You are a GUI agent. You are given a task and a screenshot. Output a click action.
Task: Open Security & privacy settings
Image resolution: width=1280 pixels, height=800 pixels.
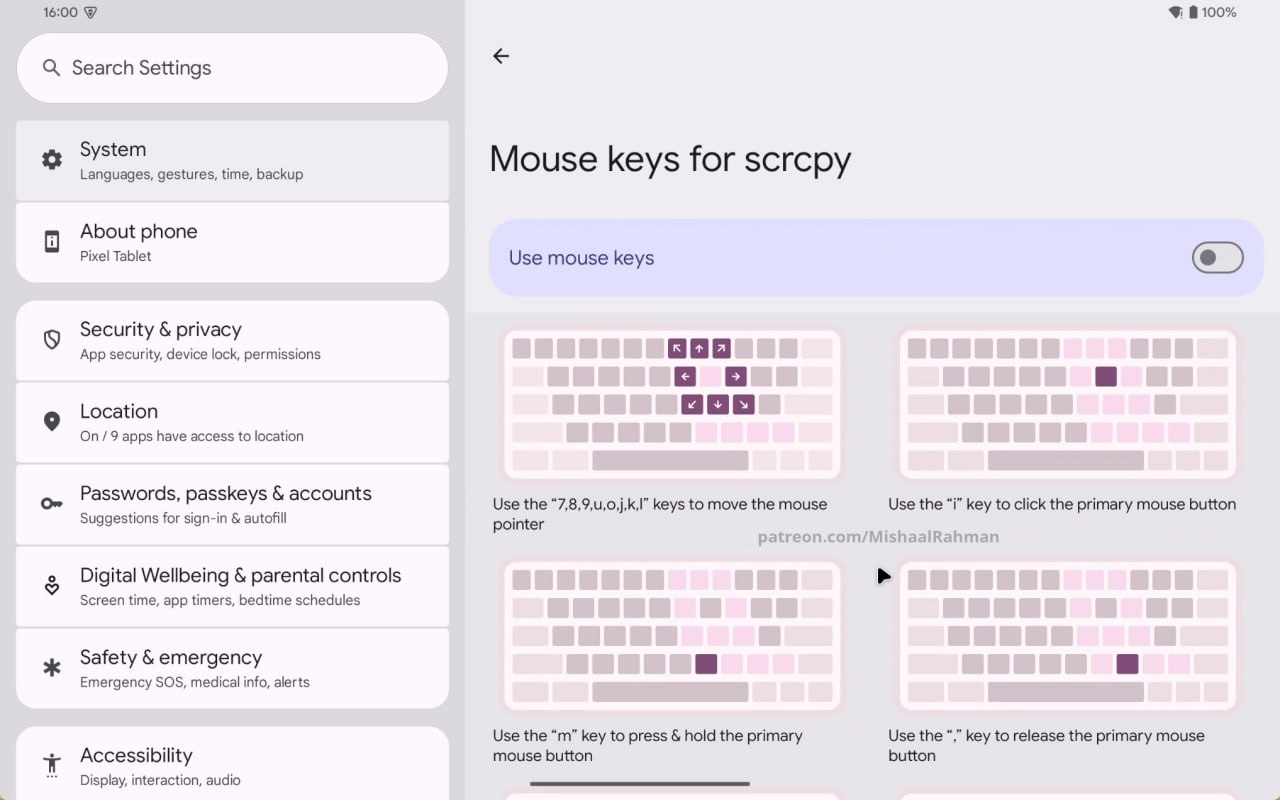point(232,340)
